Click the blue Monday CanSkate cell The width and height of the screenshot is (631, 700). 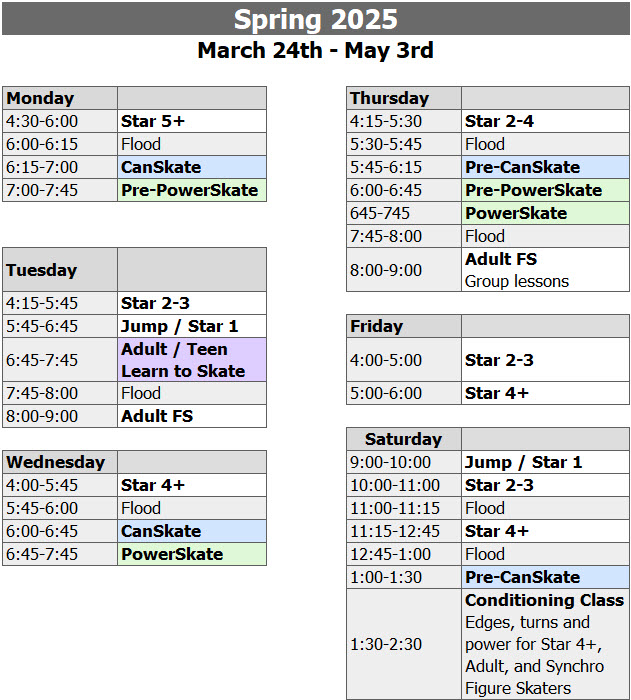(192, 167)
